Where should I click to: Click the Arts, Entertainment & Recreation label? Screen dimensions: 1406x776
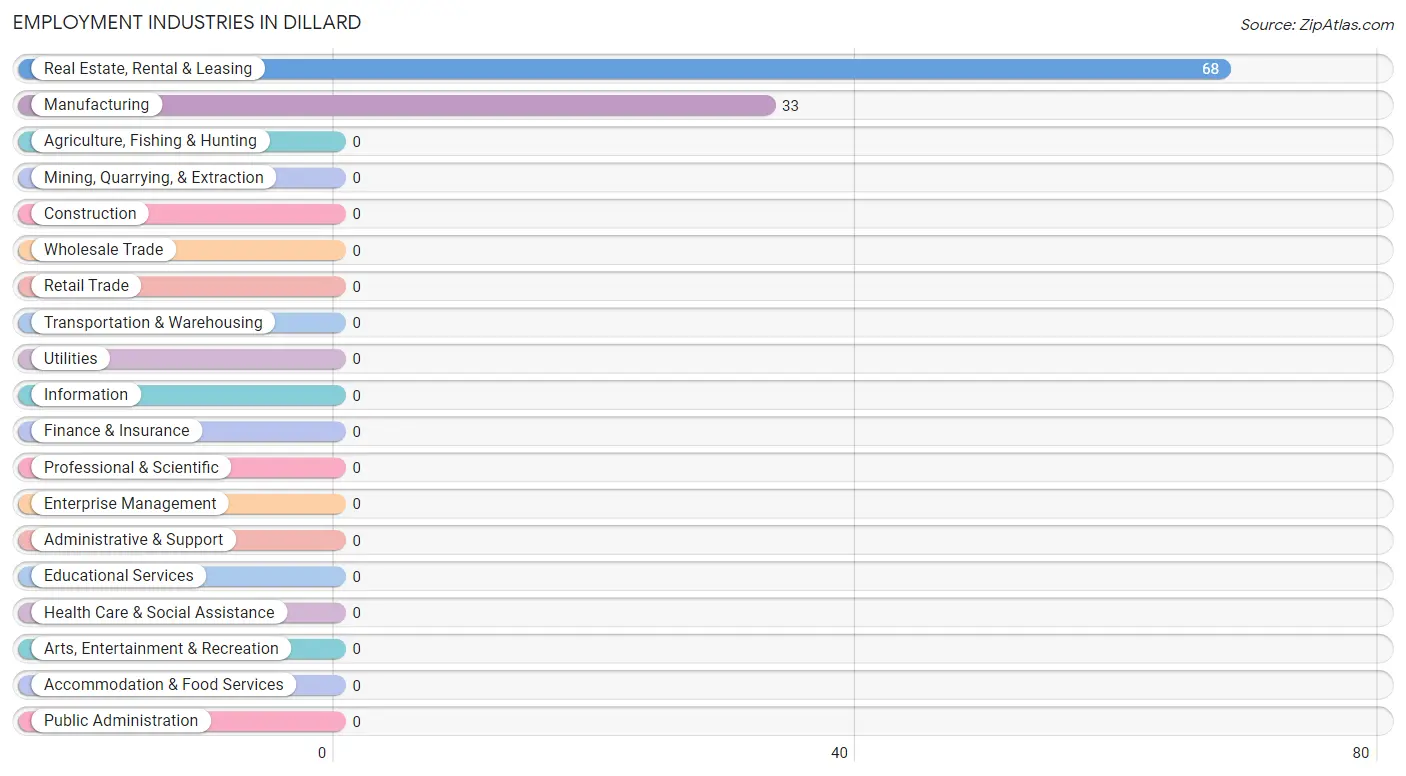(x=161, y=649)
